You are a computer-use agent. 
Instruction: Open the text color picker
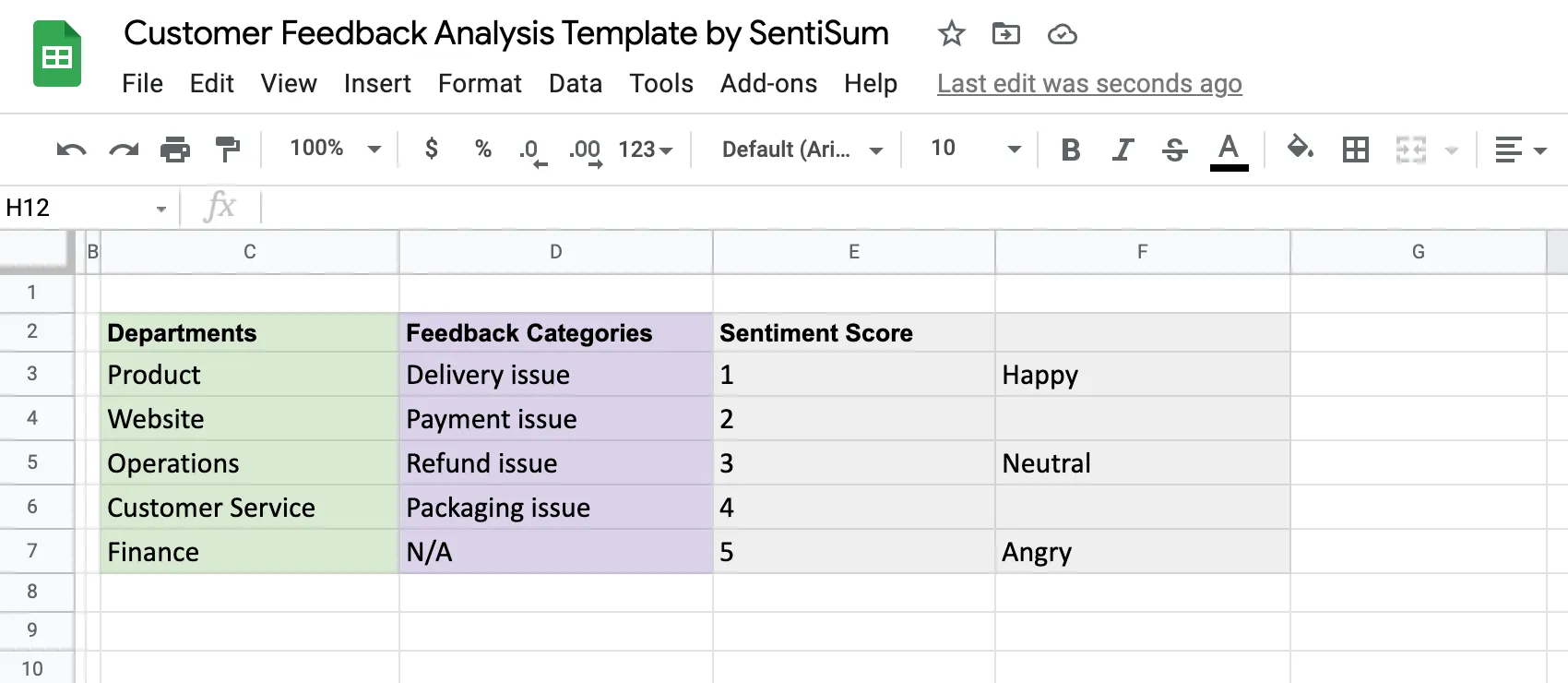pyautogui.click(x=1229, y=150)
